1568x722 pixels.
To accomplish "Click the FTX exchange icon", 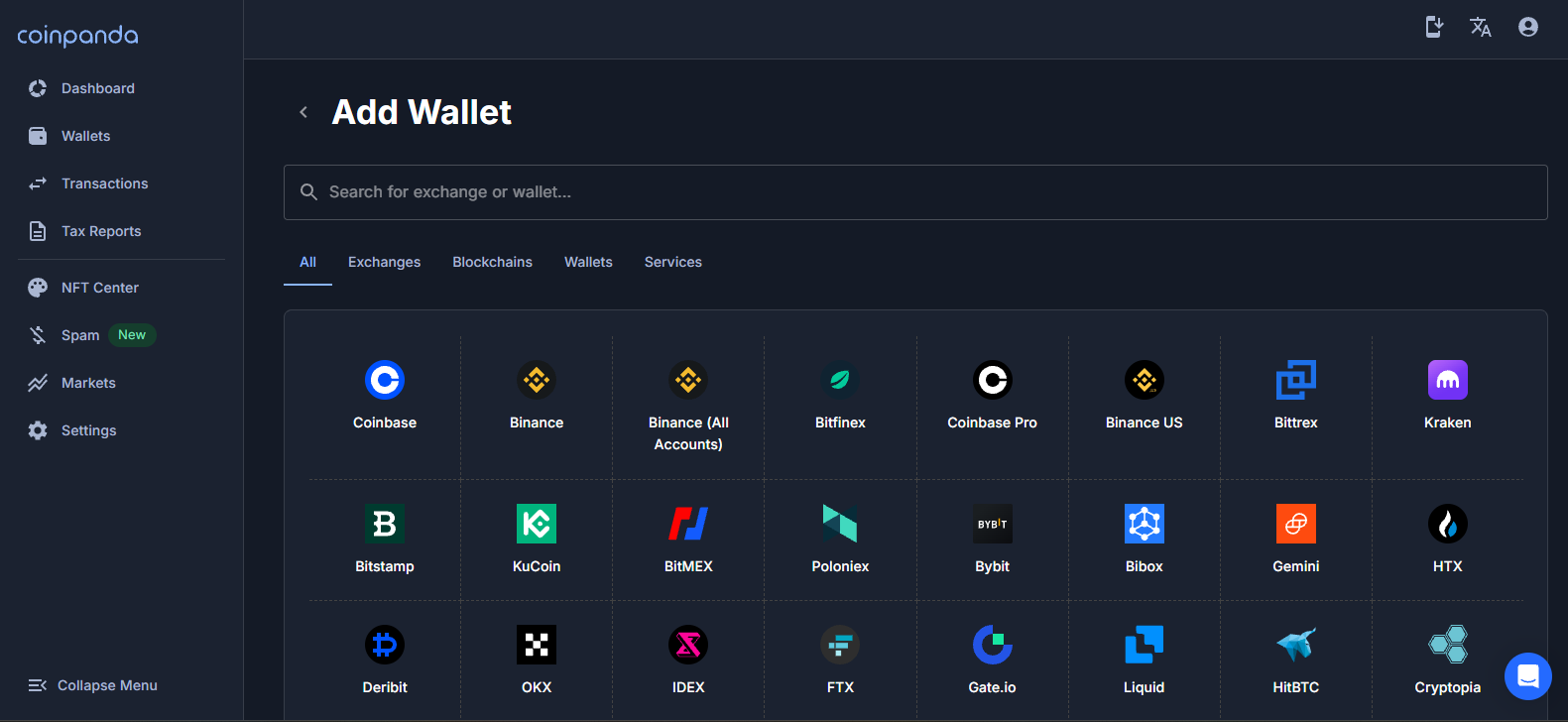I will (x=840, y=645).
